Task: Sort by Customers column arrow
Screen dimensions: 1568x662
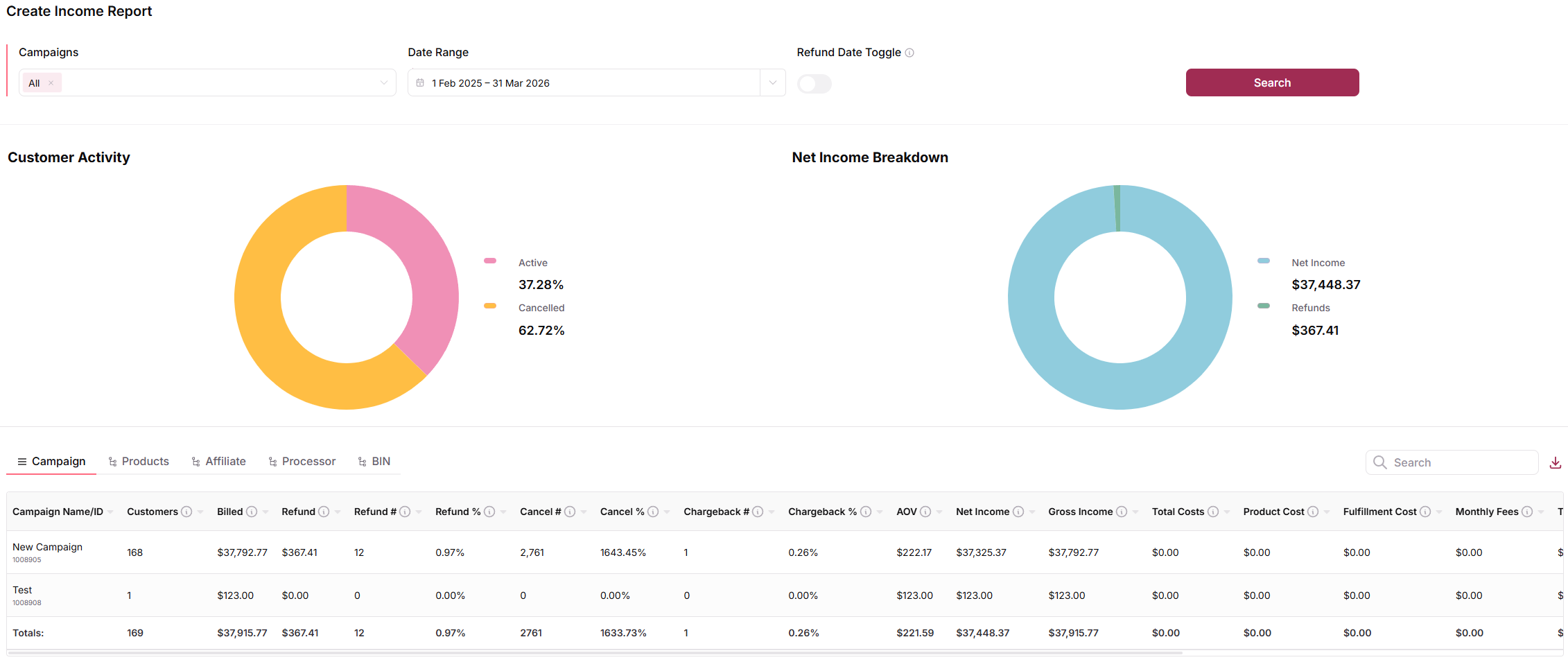Action: point(200,512)
